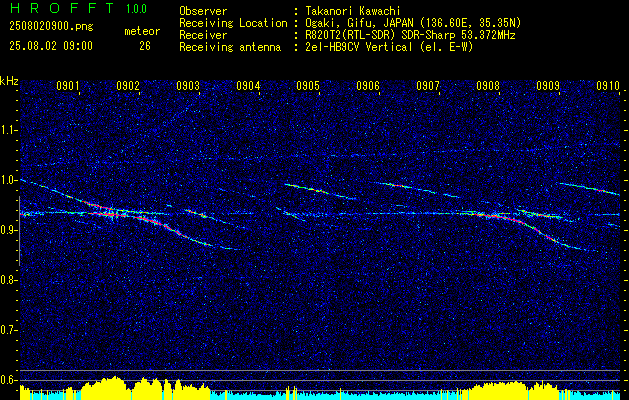Click the kHz axis unit label
This screenshot has height=400, width=629.
(9, 81)
